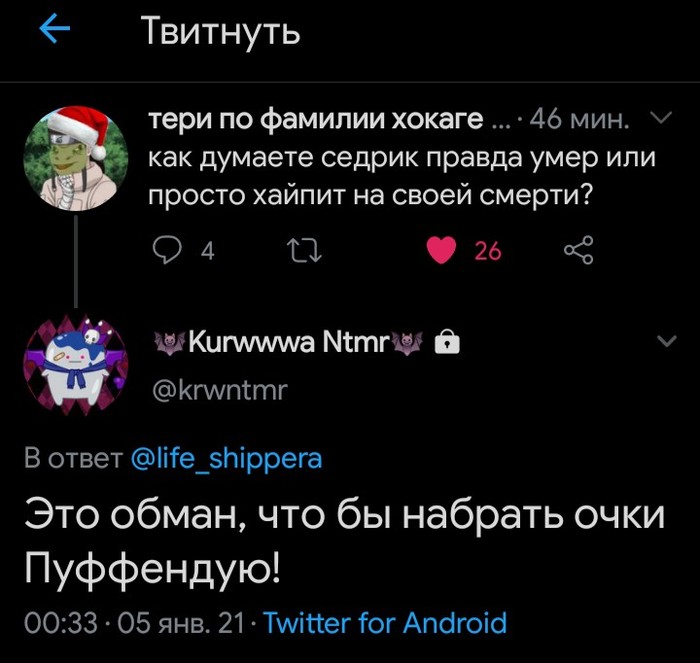700x663 pixels.
Task: Open first tweet text about седрик
Action: coord(402,176)
